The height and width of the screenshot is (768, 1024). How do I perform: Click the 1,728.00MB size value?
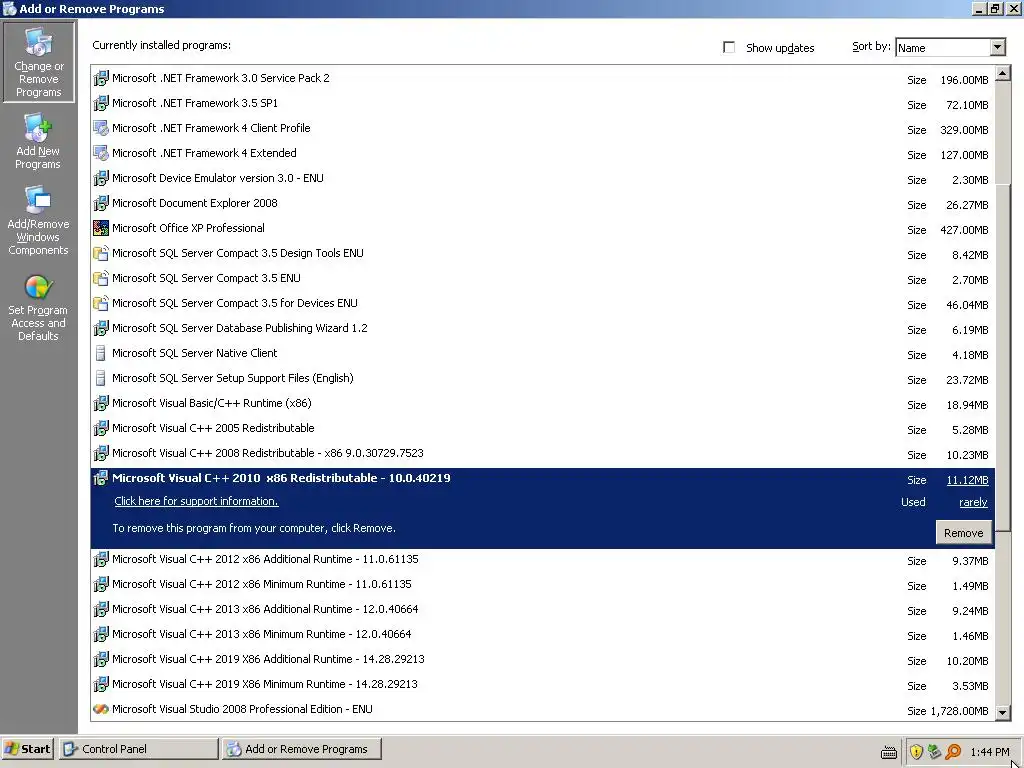click(959, 711)
